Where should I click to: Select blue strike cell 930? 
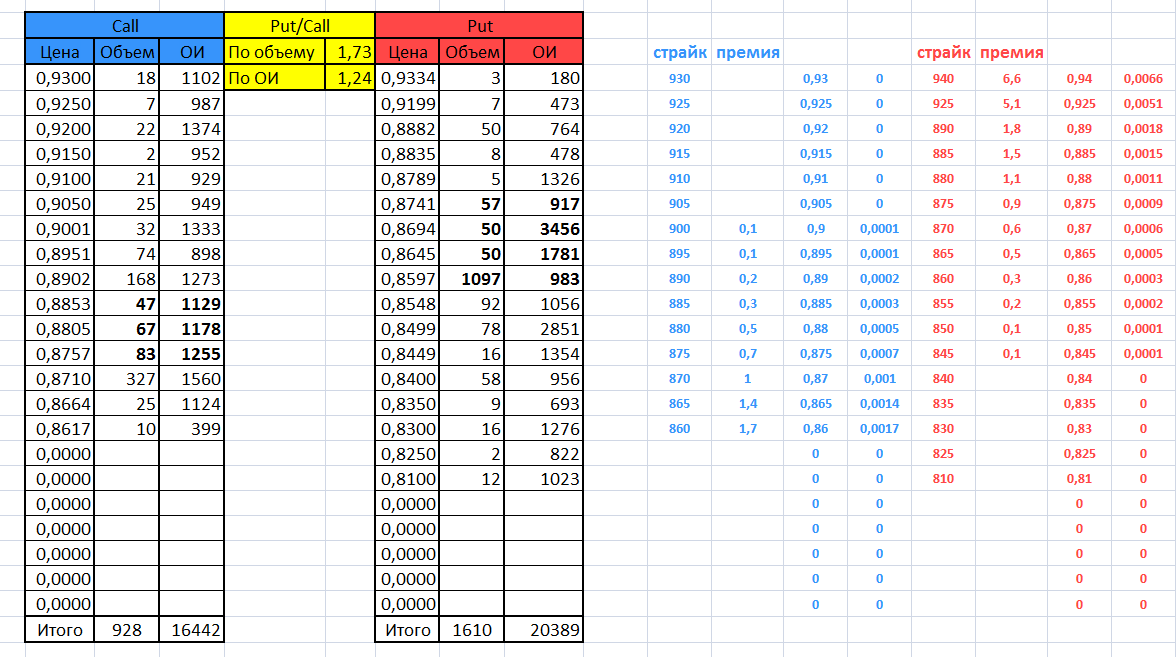pyautogui.click(x=680, y=78)
